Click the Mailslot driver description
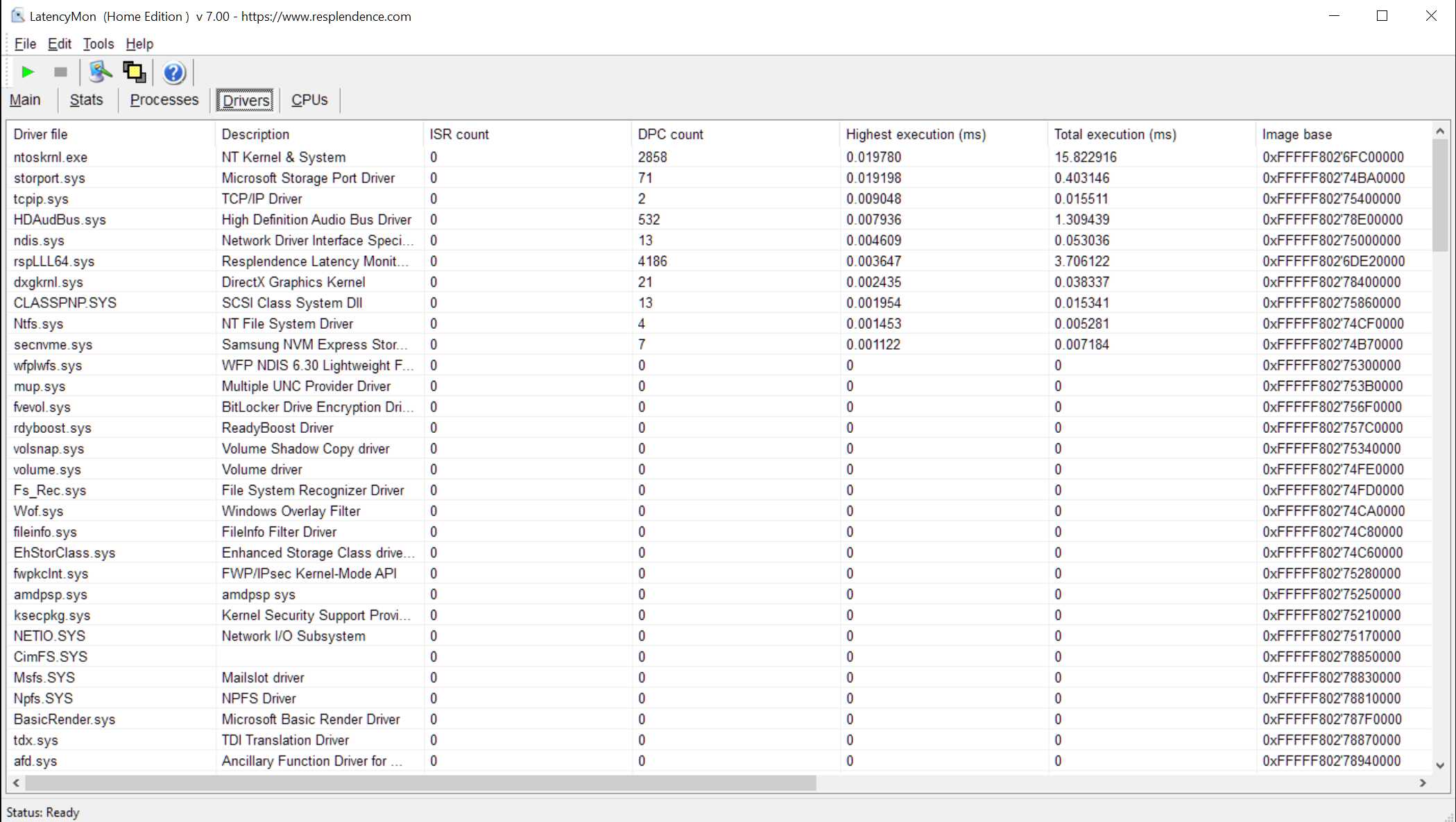The image size is (1456, 822). pyautogui.click(x=263, y=678)
